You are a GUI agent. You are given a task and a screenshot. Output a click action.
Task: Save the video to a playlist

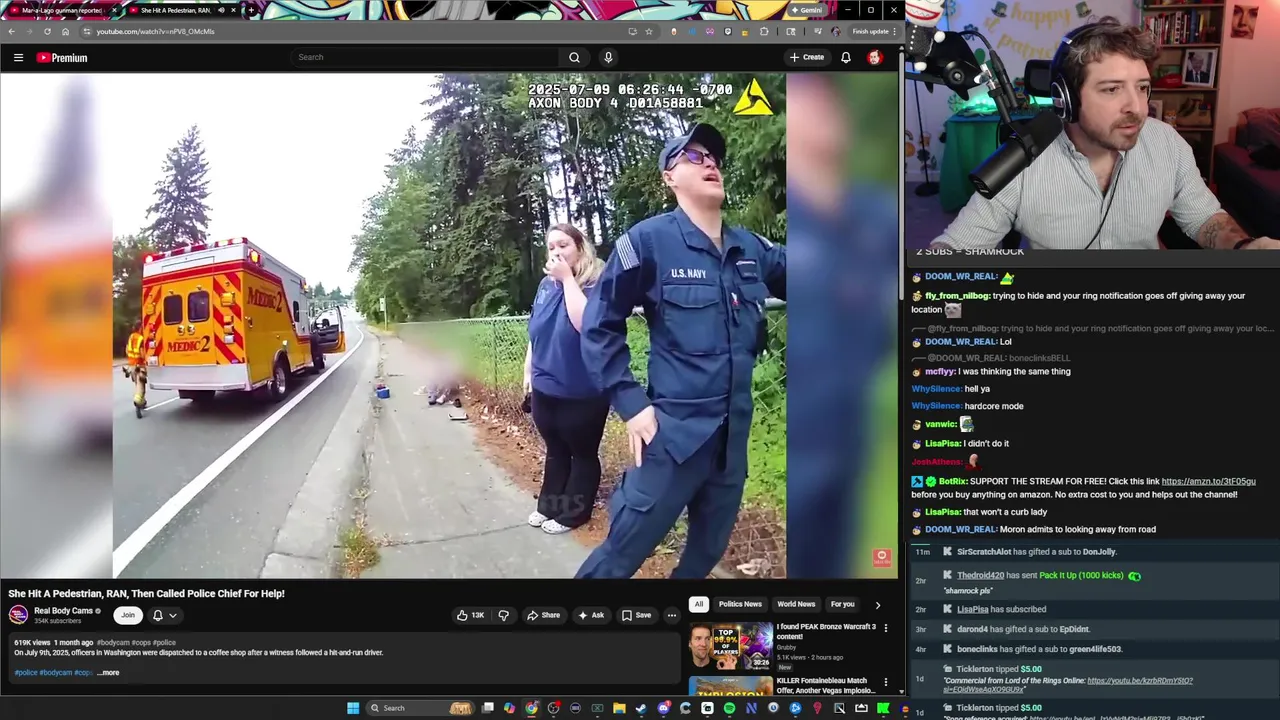pyautogui.click(x=636, y=615)
